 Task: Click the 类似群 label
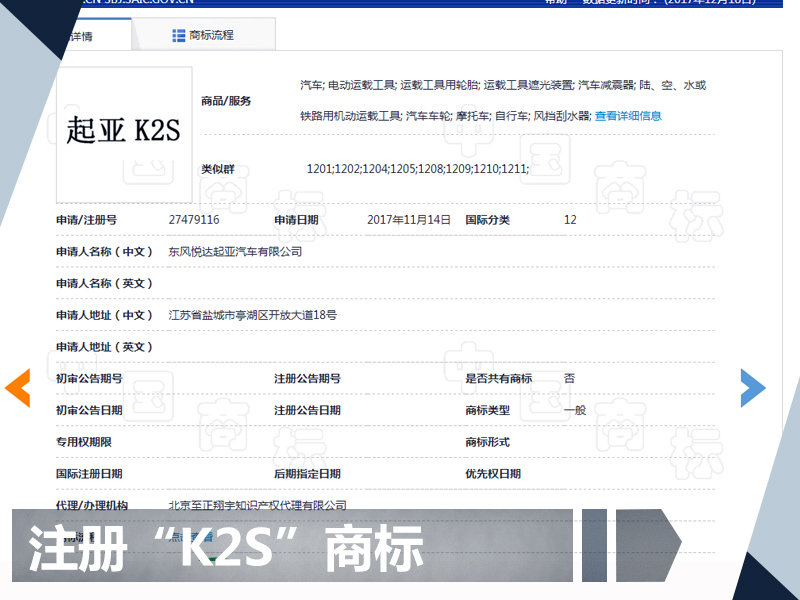click(218, 169)
